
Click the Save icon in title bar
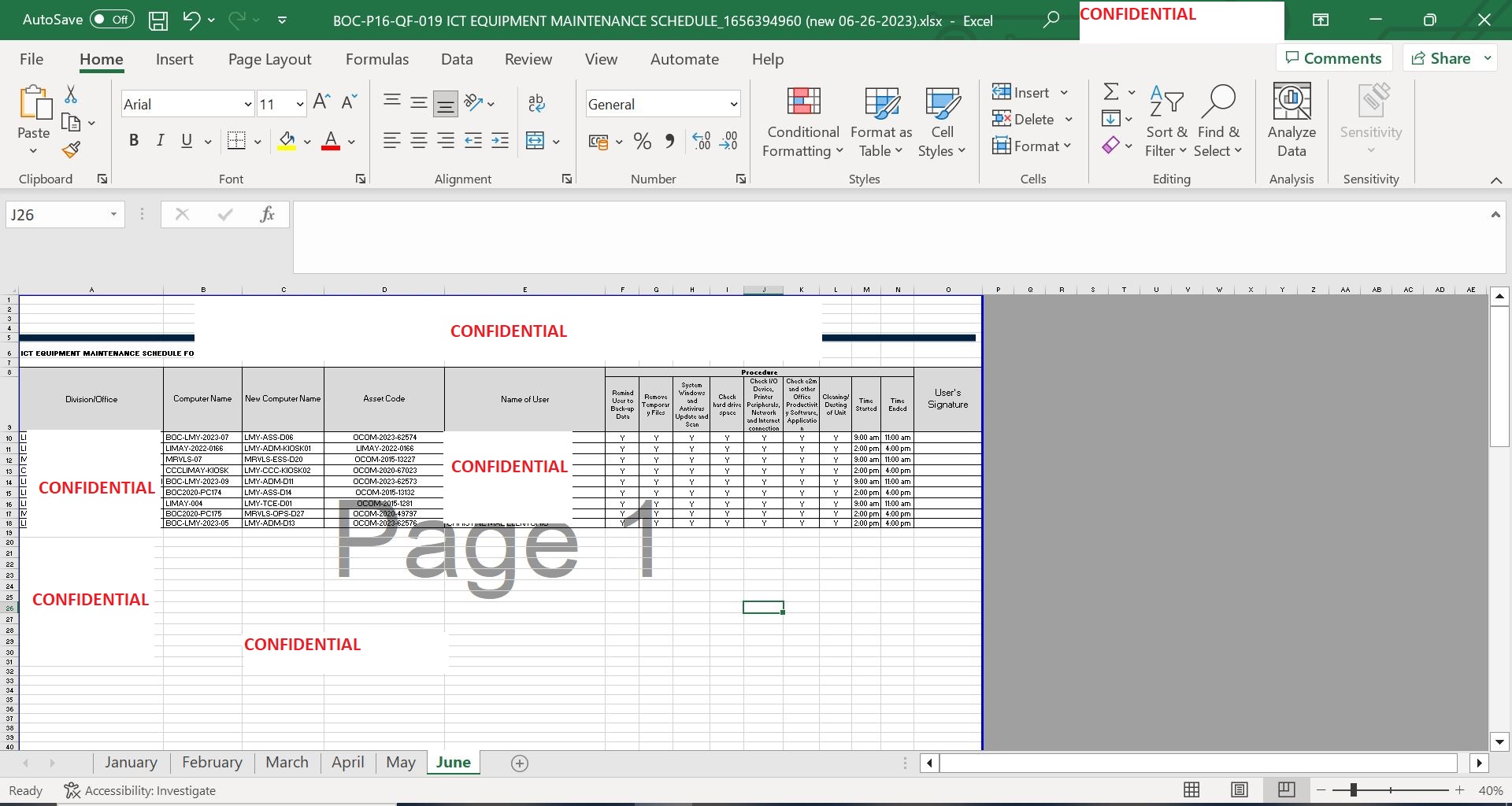[158, 20]
